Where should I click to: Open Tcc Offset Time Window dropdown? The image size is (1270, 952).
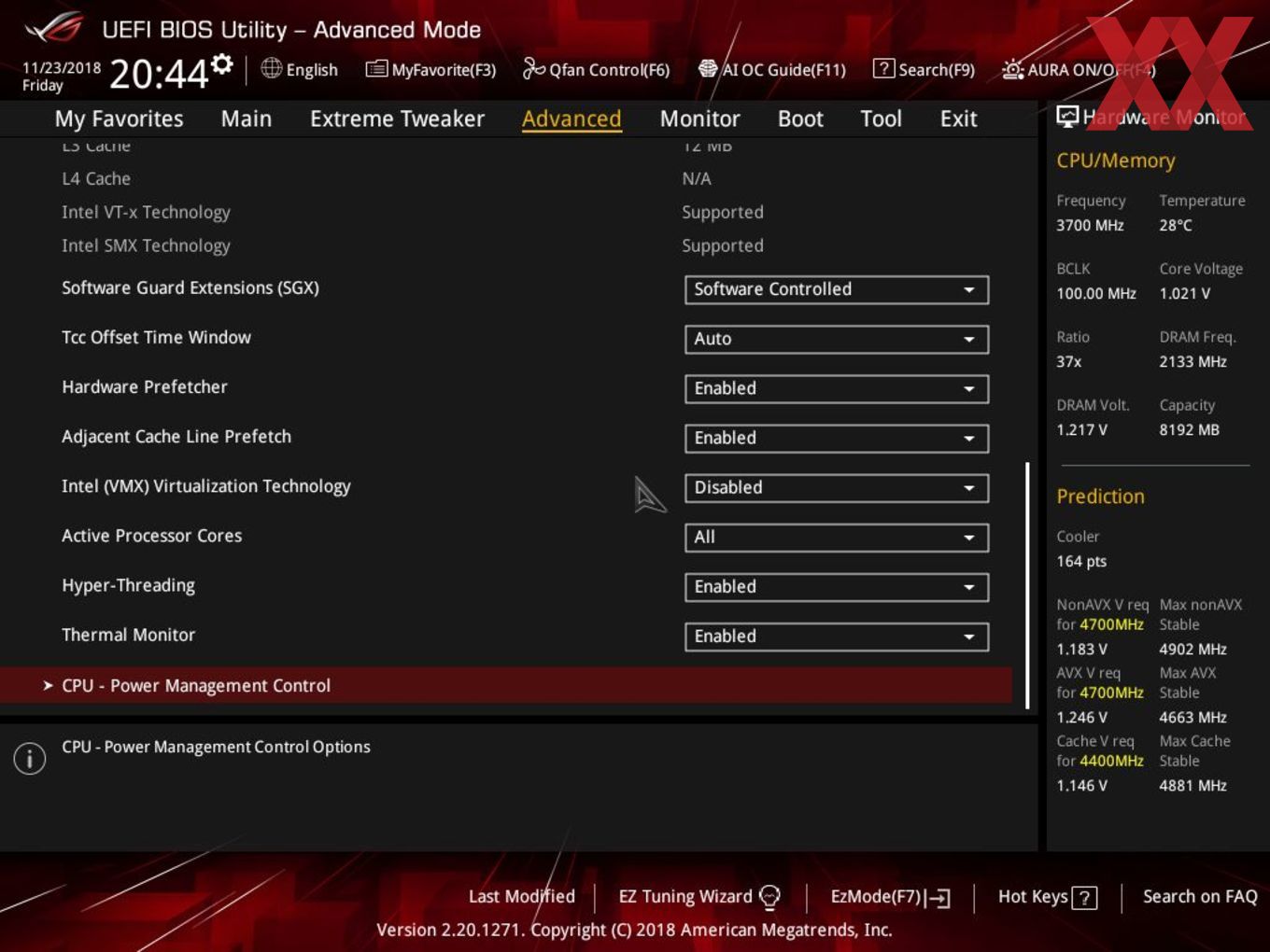[x=837, y=339]
